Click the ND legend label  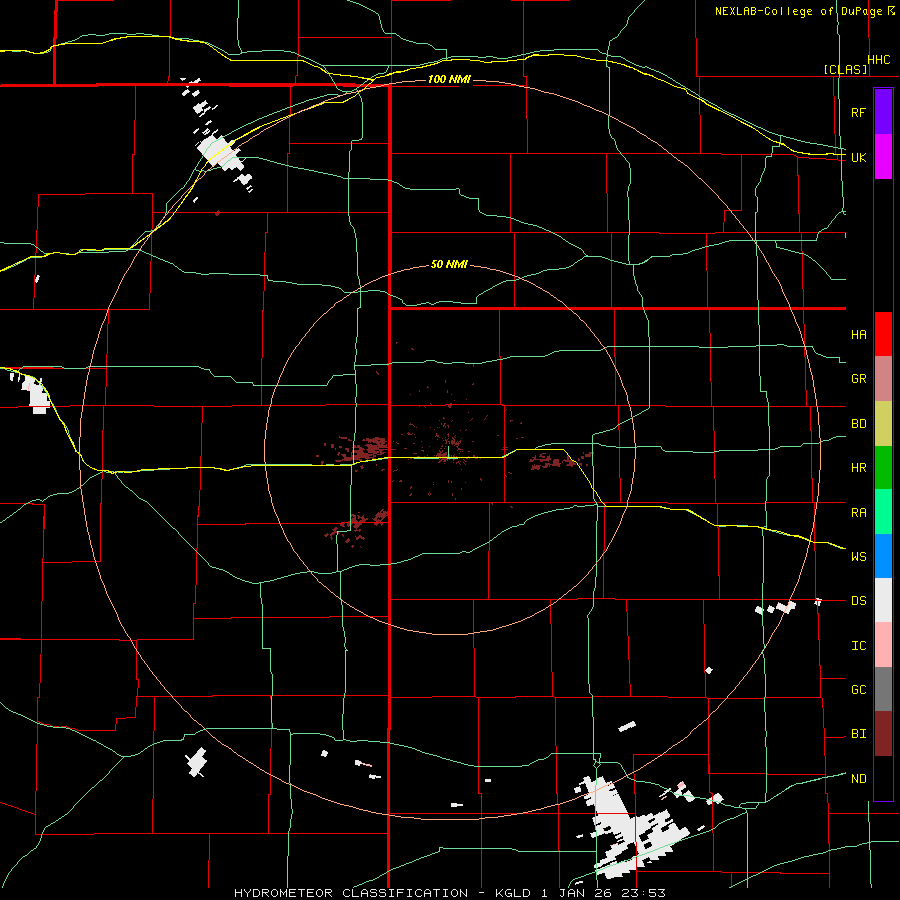858,779
